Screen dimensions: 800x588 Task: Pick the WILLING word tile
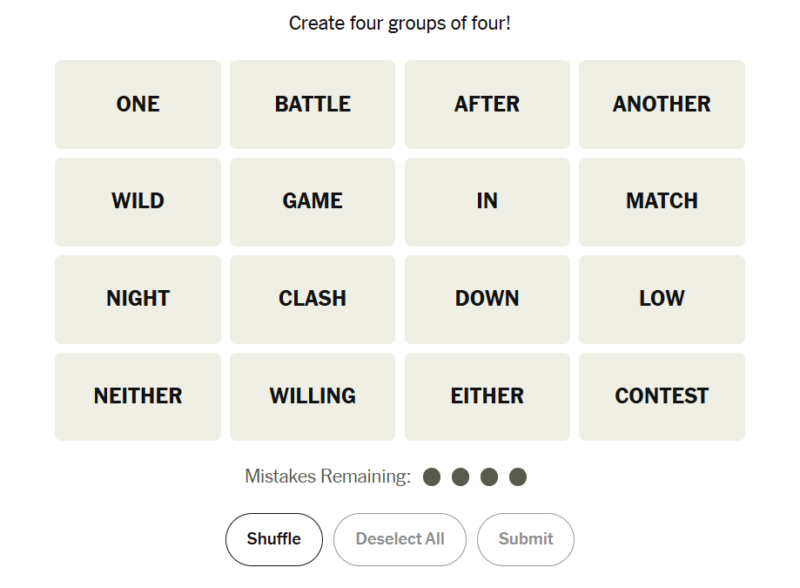click(312, 396)
